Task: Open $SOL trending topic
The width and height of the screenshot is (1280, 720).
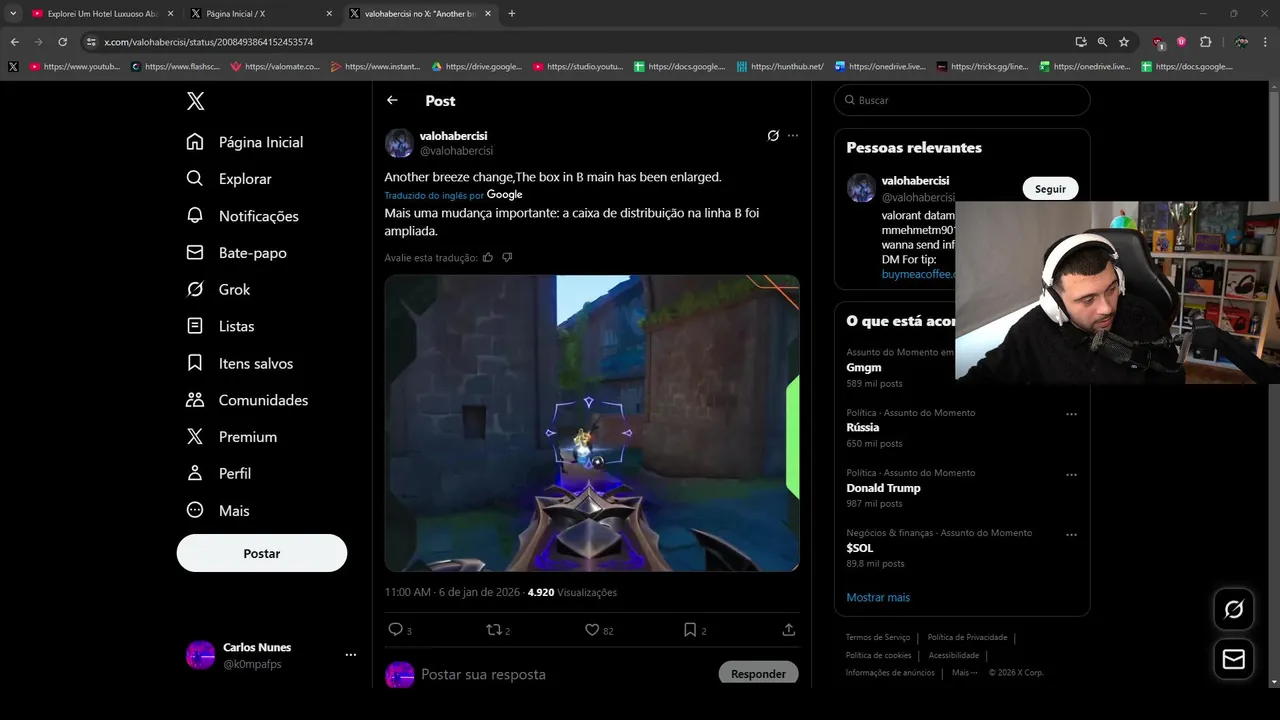Action: click(860, 548)
